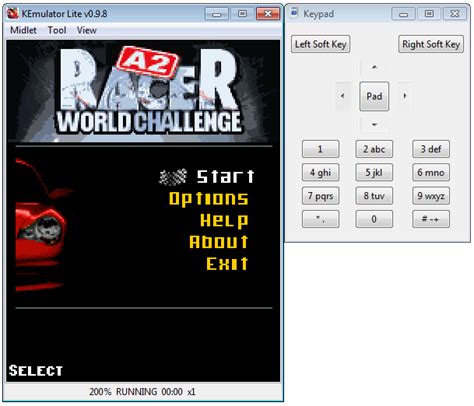Select Help in the game menu

click(x=224, y=221)
